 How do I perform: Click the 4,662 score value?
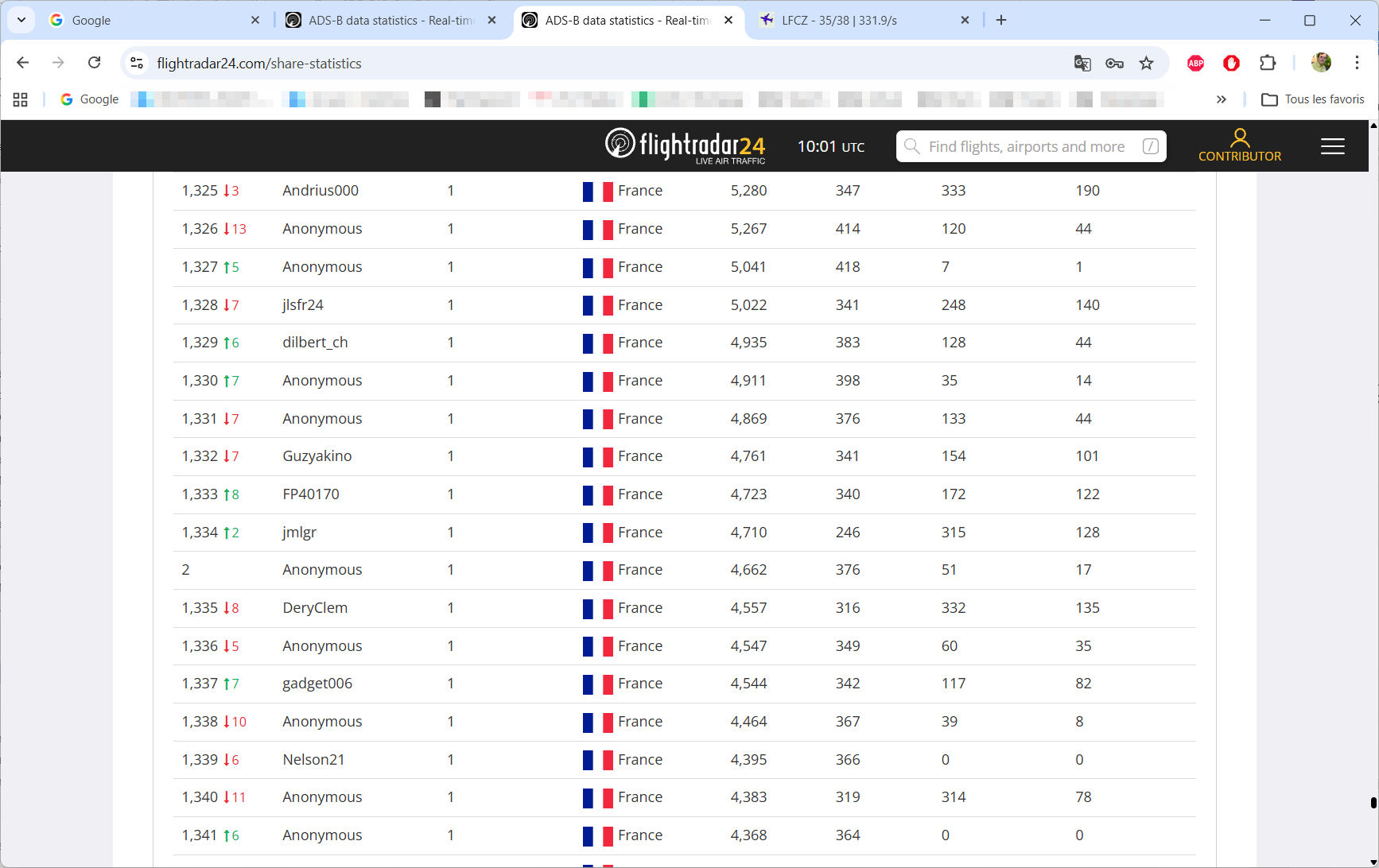tap(748, 570)
